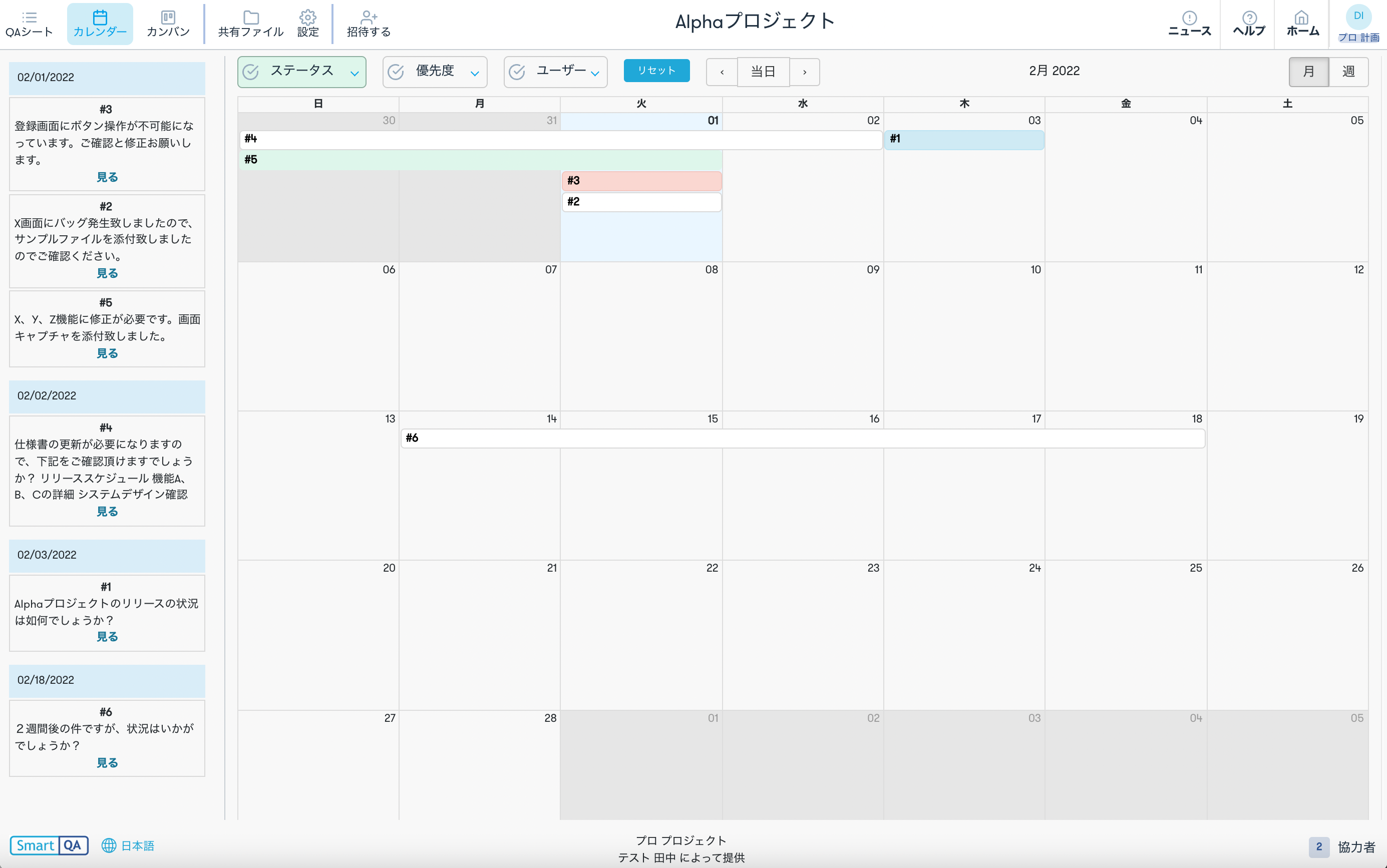
Task: Toggle the 優先度 filter check circle
Action: click(396, 72)
